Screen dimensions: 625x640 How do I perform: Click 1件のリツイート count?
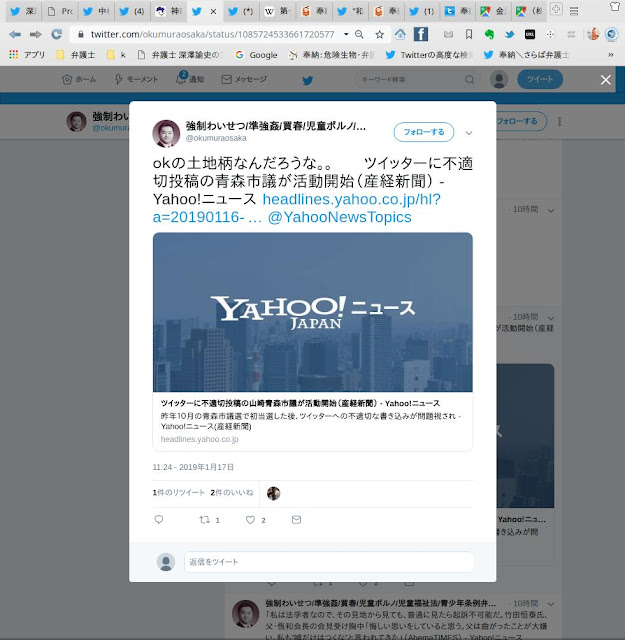178,493
